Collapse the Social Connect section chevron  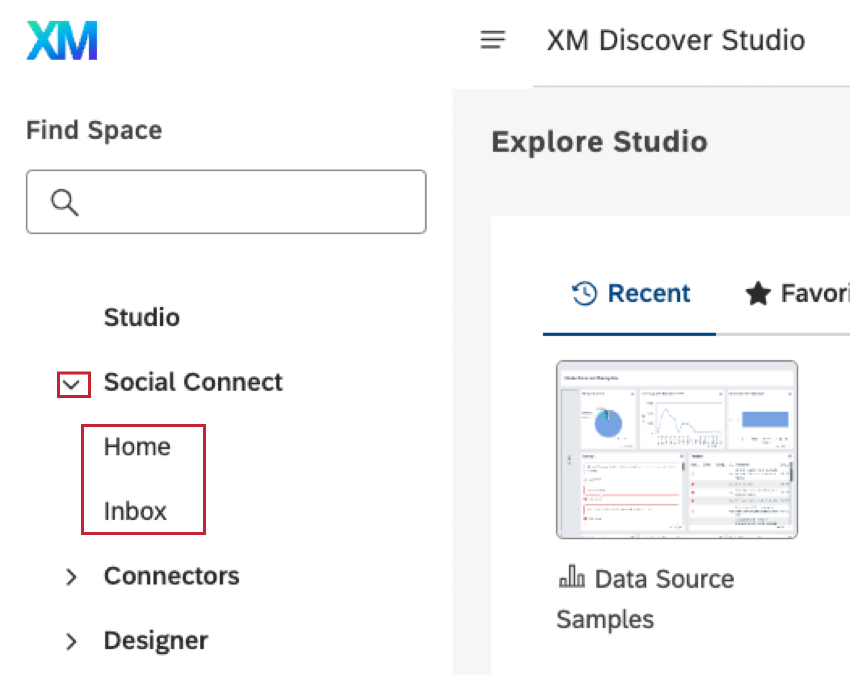[x=72, y=384]
